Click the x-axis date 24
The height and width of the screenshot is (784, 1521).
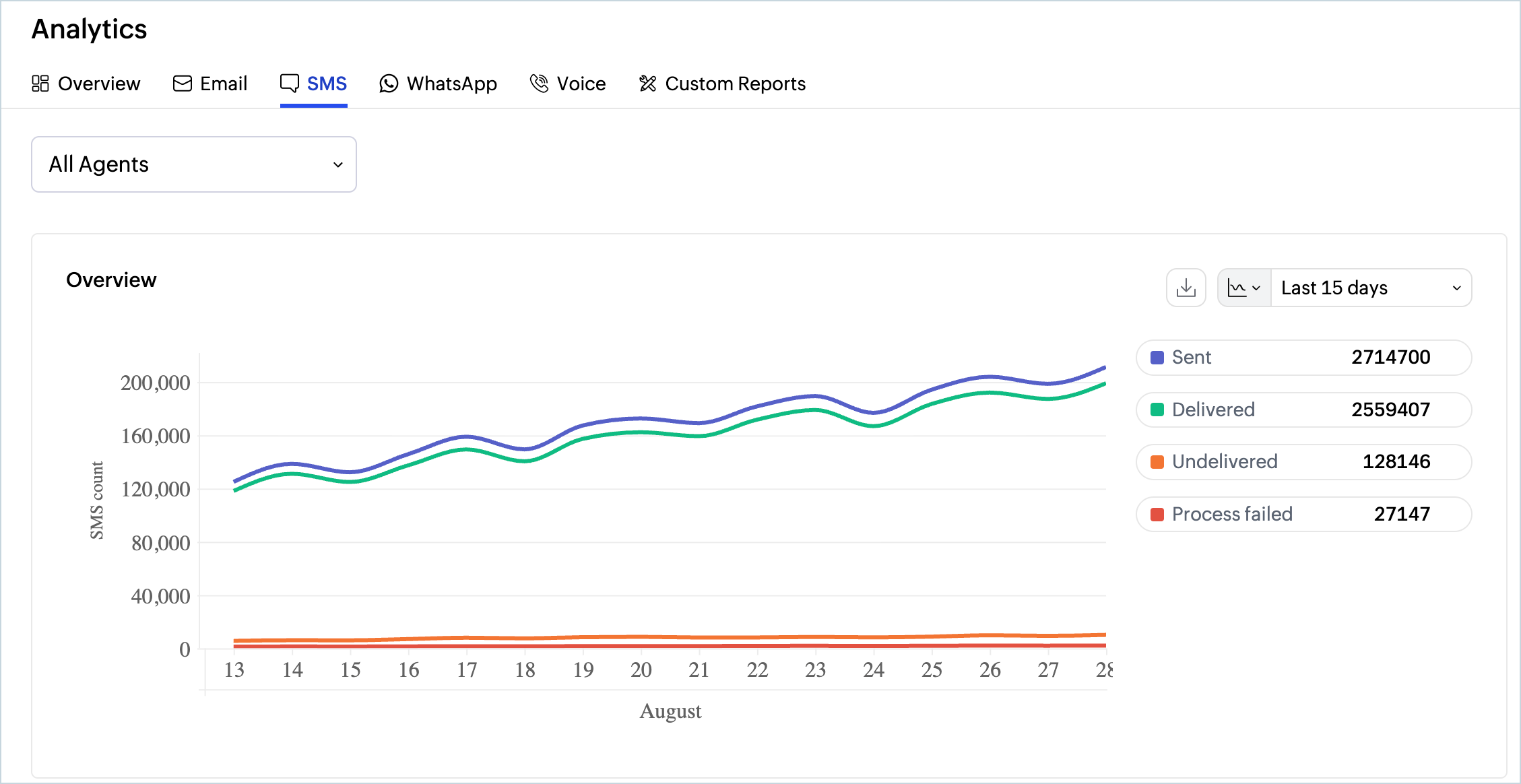click(x=874, y=670)
